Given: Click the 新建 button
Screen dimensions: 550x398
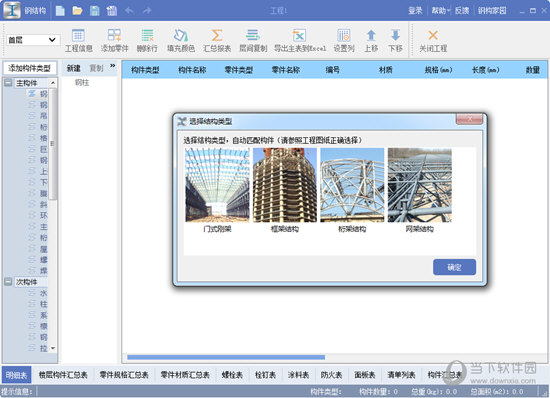Looking at the screenshot, I should point(74,68).
